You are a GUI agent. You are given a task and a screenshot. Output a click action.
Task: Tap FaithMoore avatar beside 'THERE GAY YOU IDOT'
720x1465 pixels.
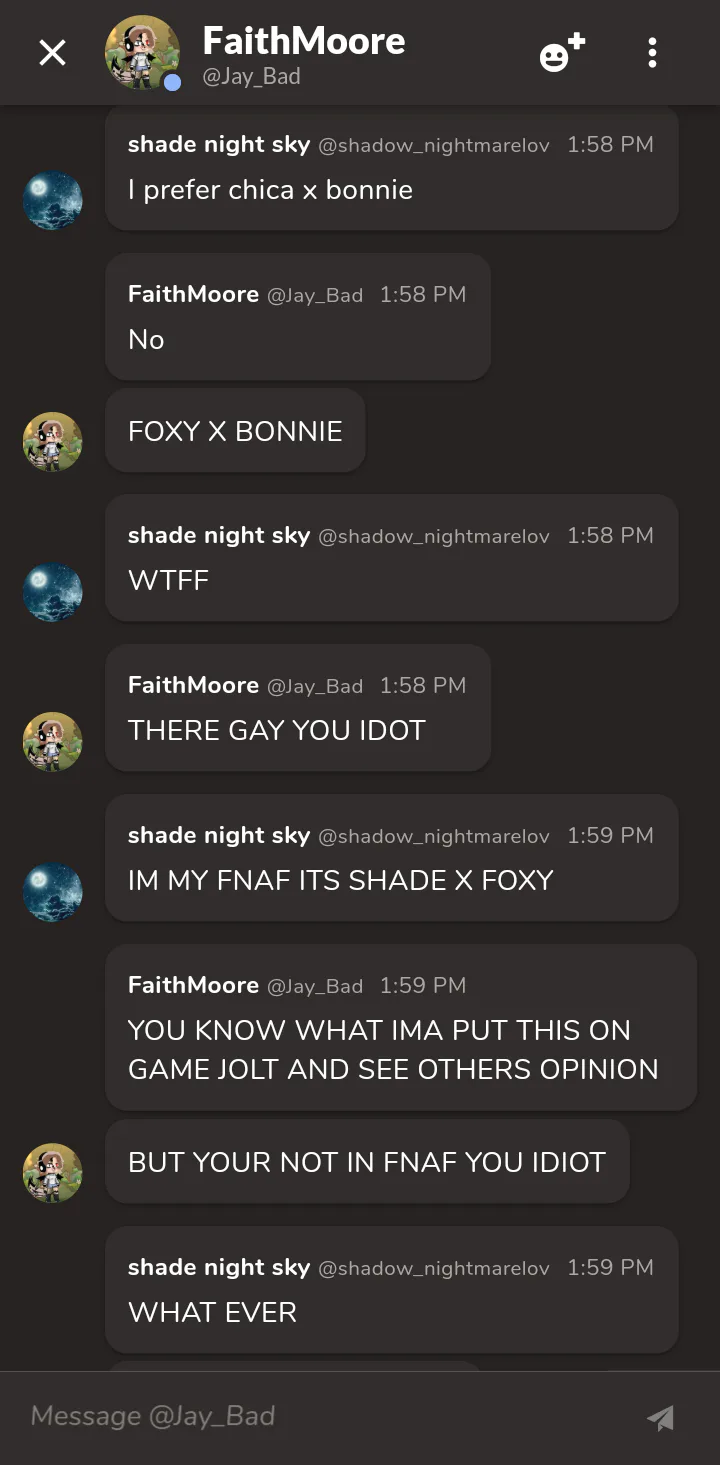(53, 742)
